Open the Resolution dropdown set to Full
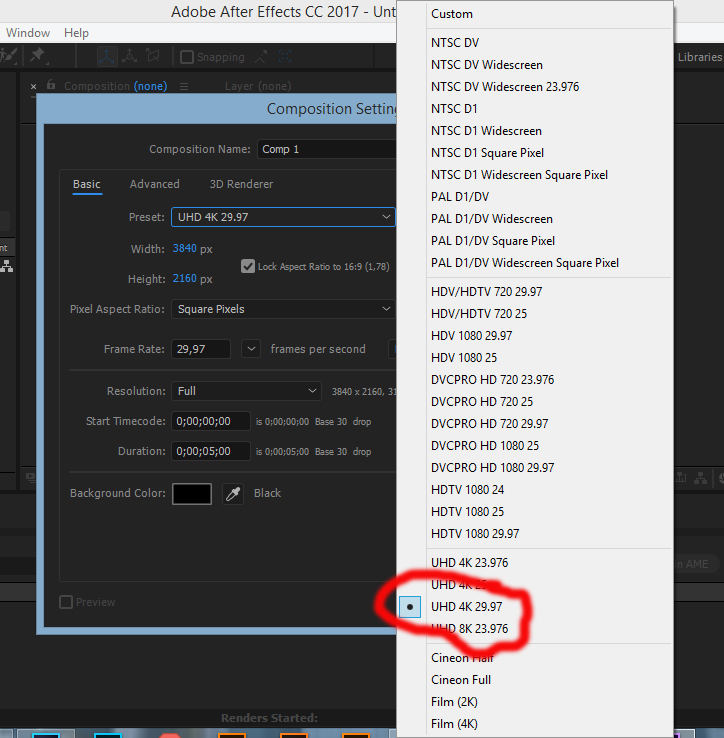Image resolution: width=724 pixels, height=738 pixels. coord(246,391)
